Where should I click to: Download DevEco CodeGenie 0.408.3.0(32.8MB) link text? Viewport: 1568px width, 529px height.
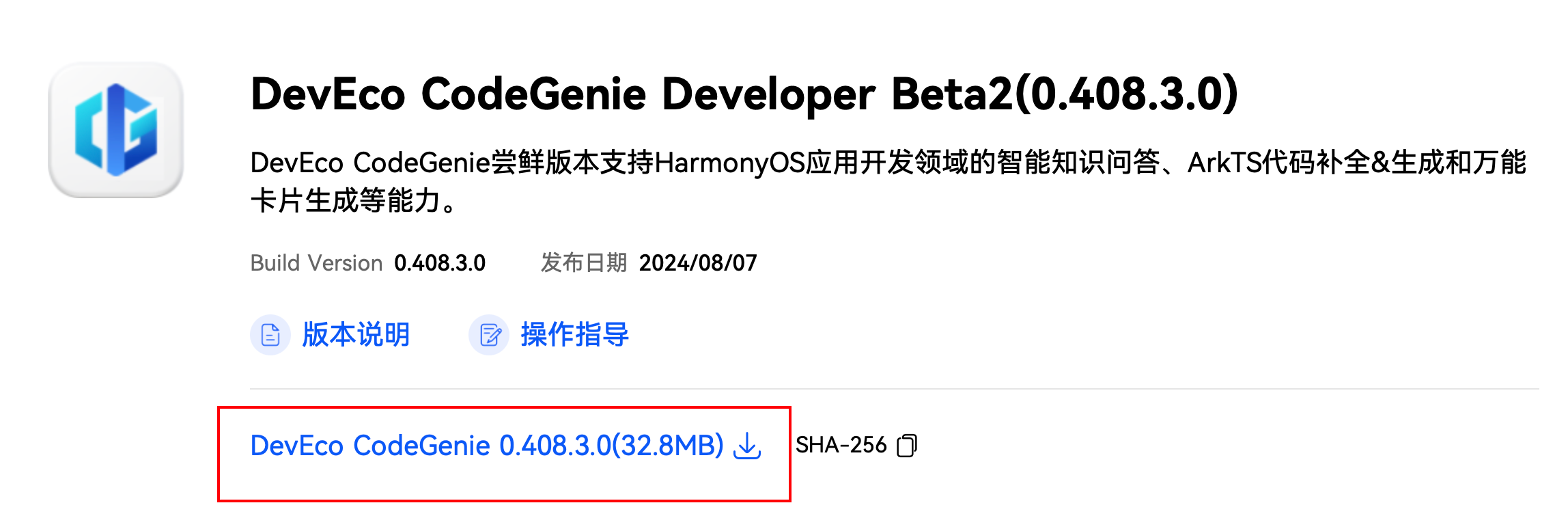pos(487,446)
